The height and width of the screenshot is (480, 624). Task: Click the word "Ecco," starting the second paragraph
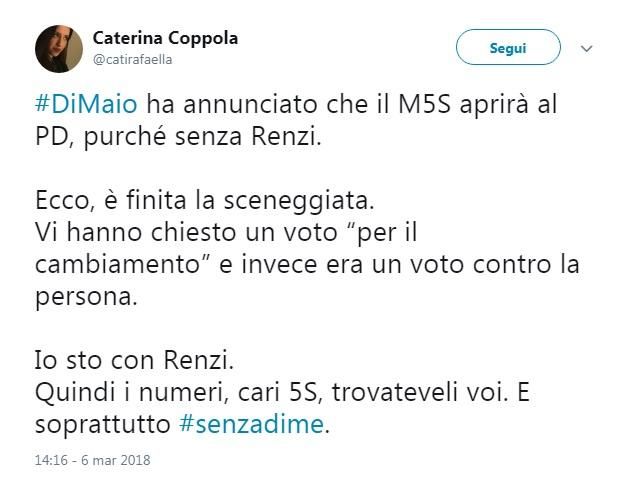[x=62, y=200]
